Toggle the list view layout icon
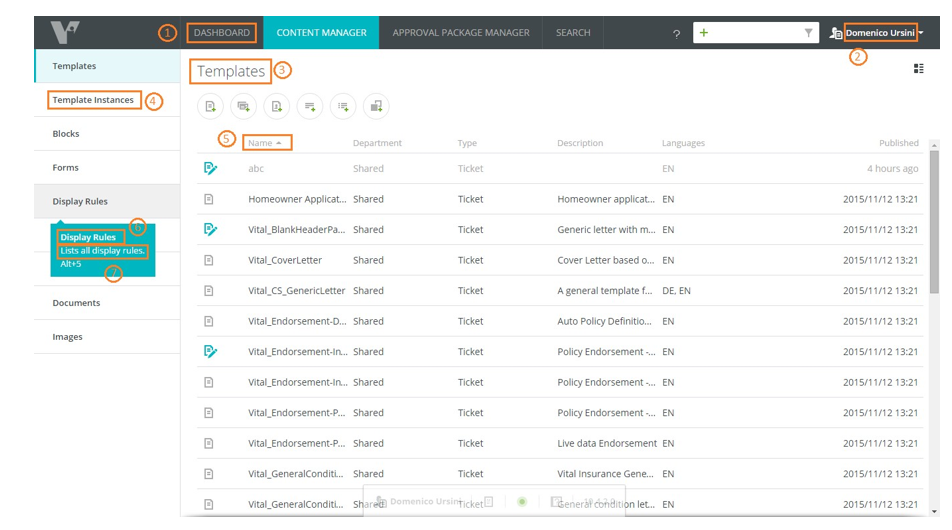This screenshot has width=952, height=530. click(919, 69)
